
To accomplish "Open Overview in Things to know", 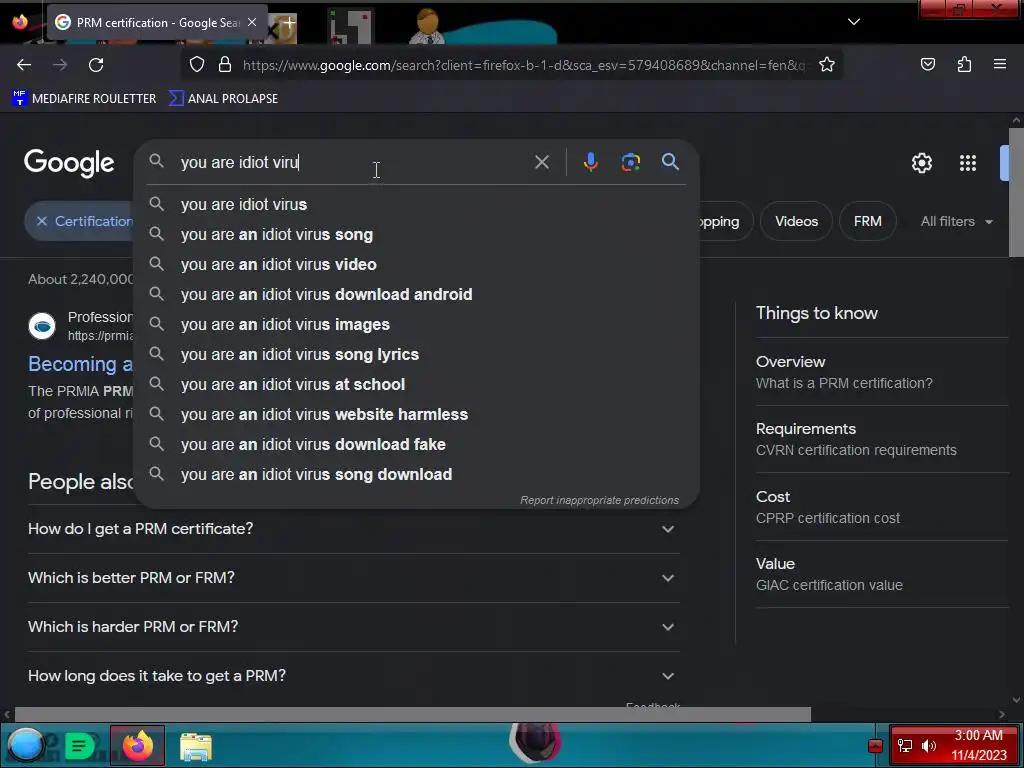I will [x=882, y=372].
